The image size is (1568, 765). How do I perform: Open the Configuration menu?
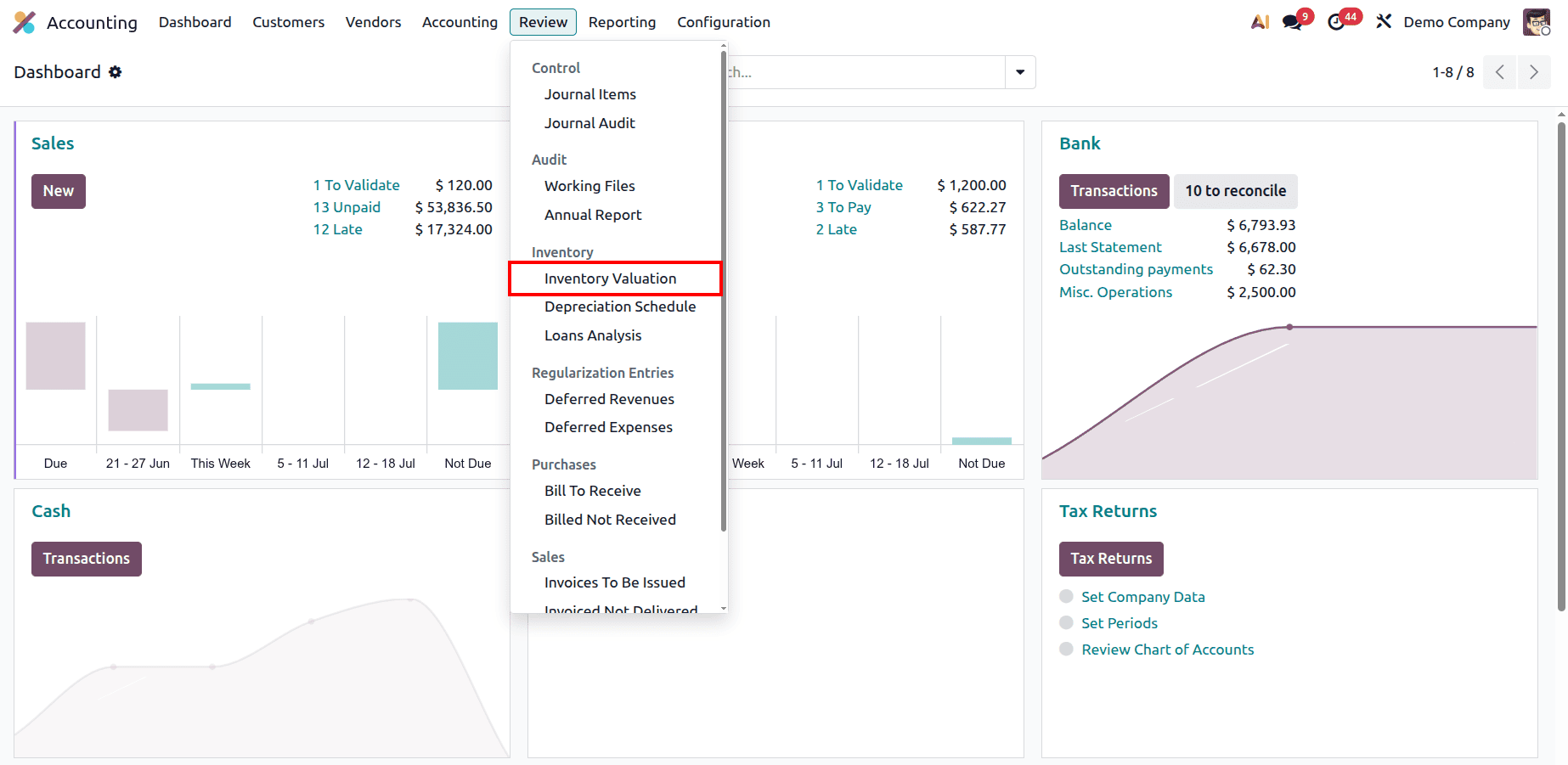(x=724, y=22)
